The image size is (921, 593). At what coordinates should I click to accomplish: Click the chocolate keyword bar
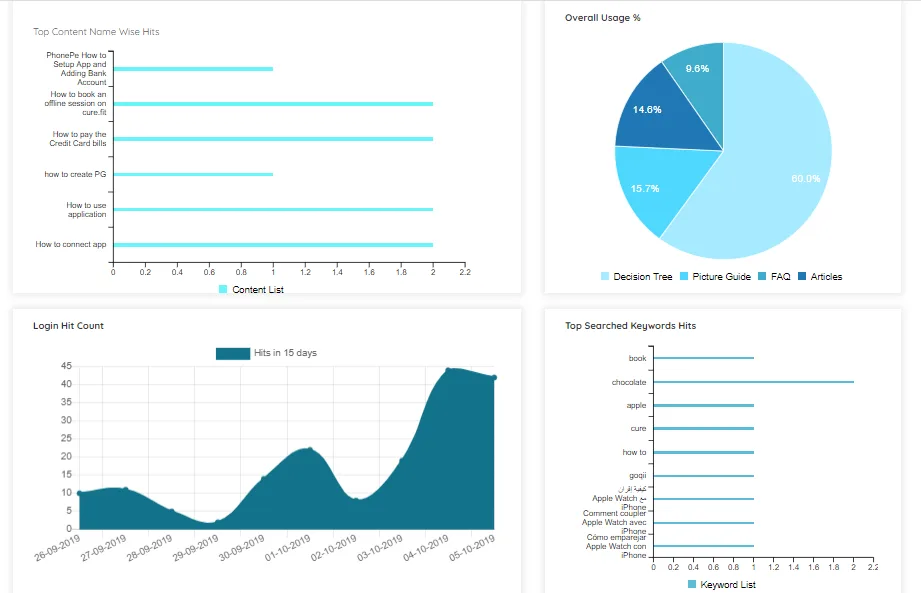(x=754, y=382)
